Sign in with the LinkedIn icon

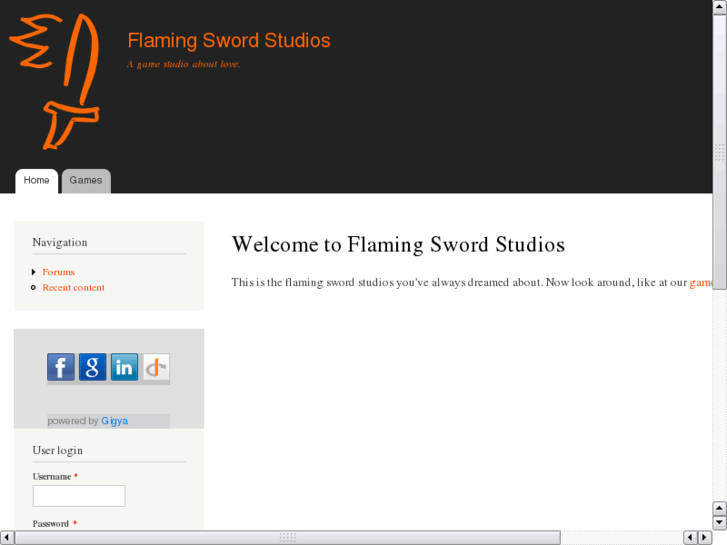coord(124,367)
